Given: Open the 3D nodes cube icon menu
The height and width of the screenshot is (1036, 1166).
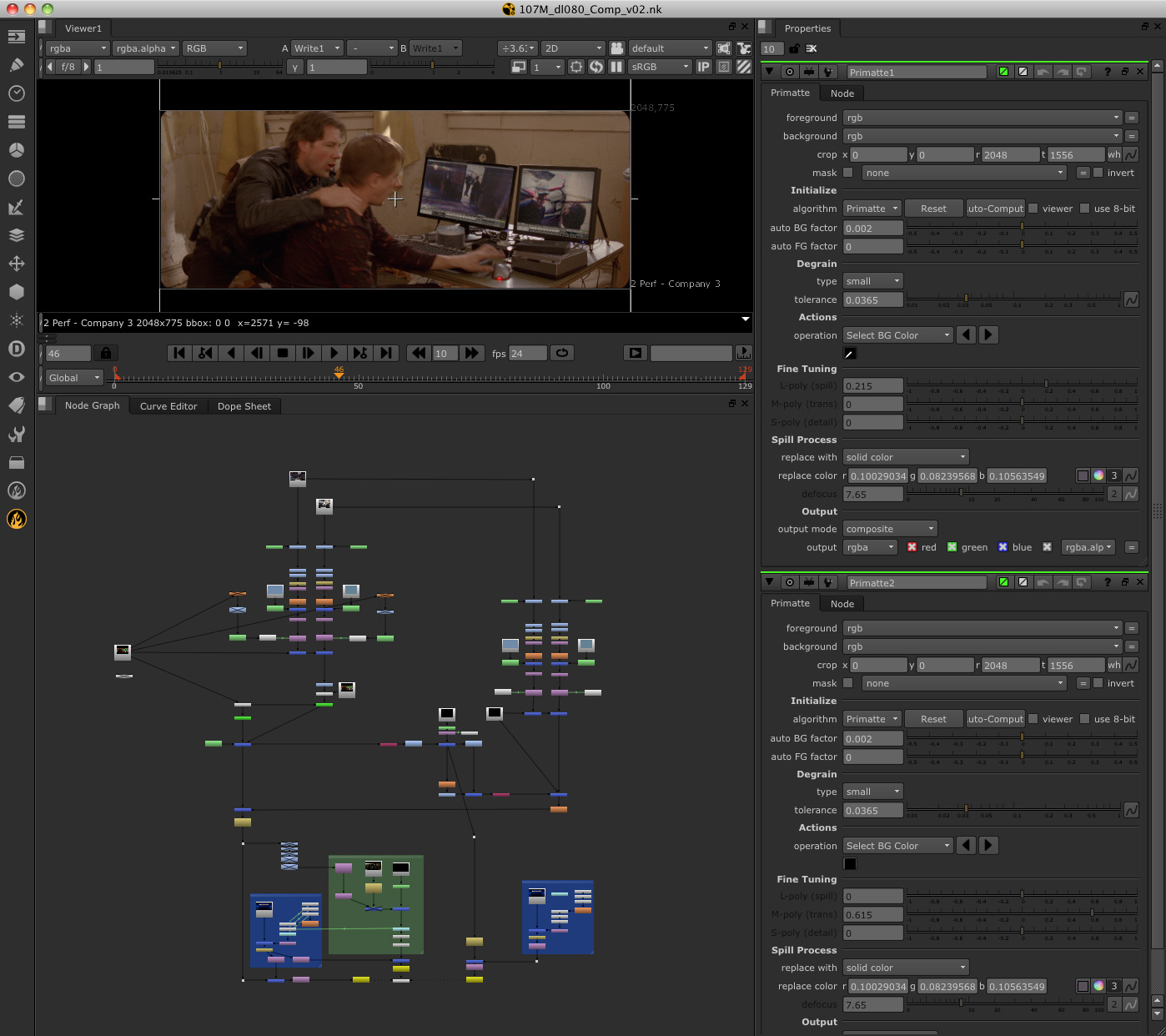Looking at the screenshot, I should point(17,292).
